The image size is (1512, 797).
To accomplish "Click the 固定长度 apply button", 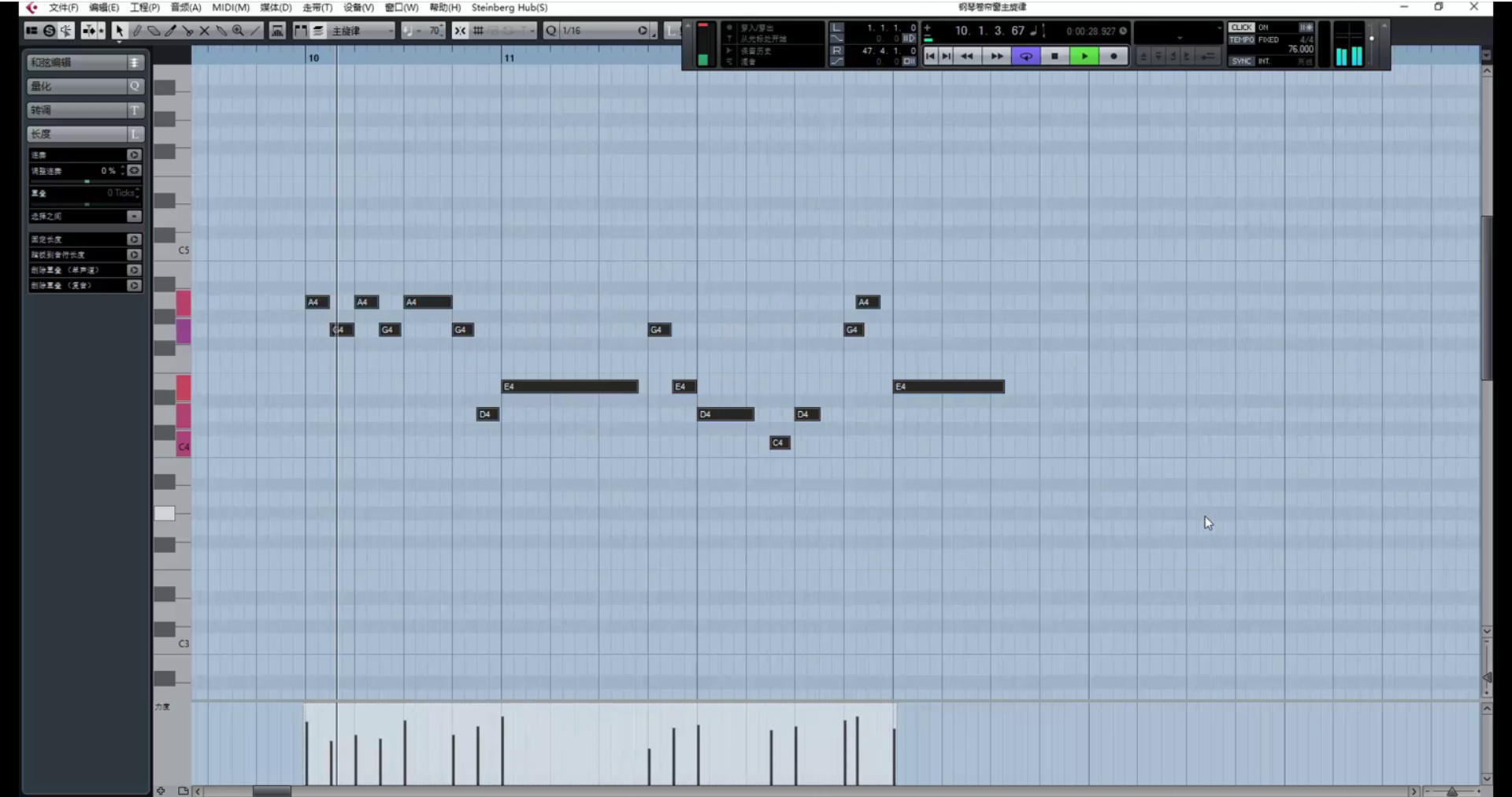I will (134, 239).
